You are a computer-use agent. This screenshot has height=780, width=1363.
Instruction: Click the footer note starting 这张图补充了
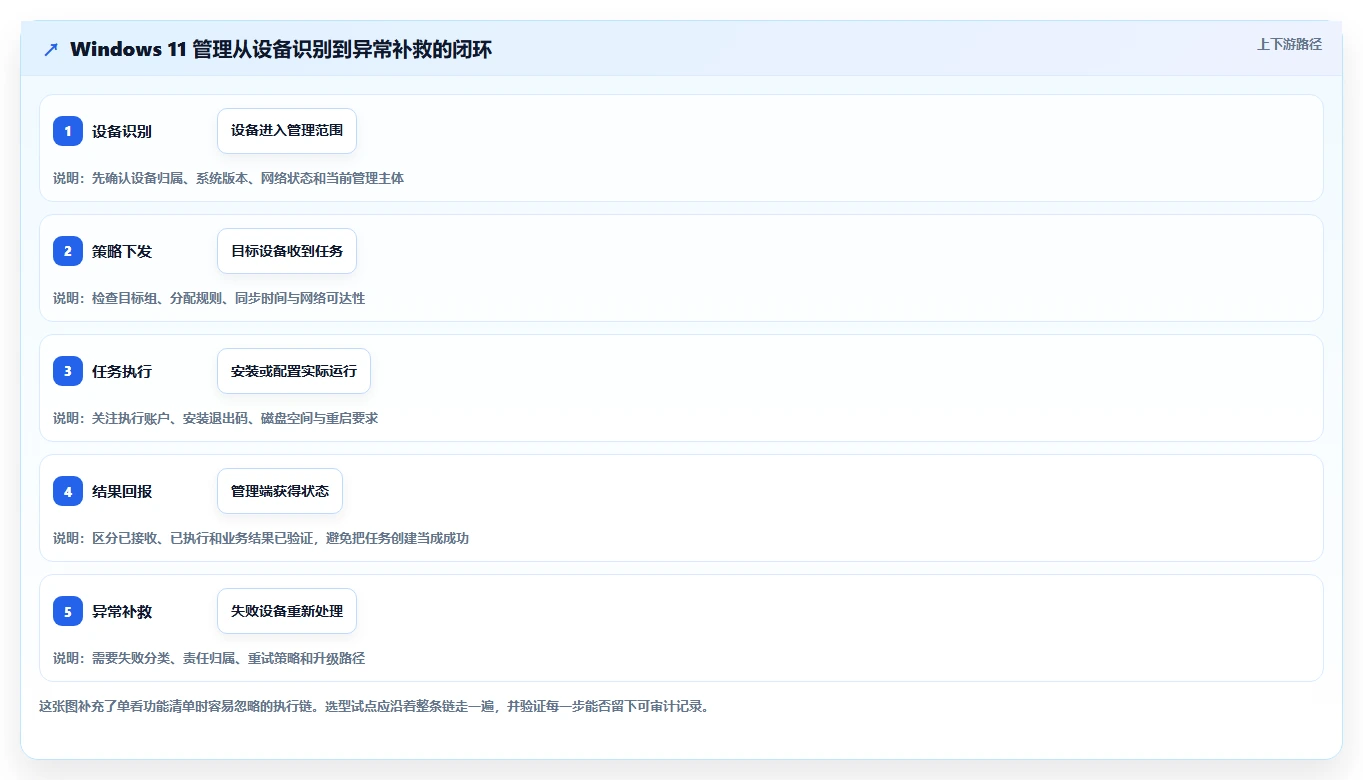[x=374, y=706]
